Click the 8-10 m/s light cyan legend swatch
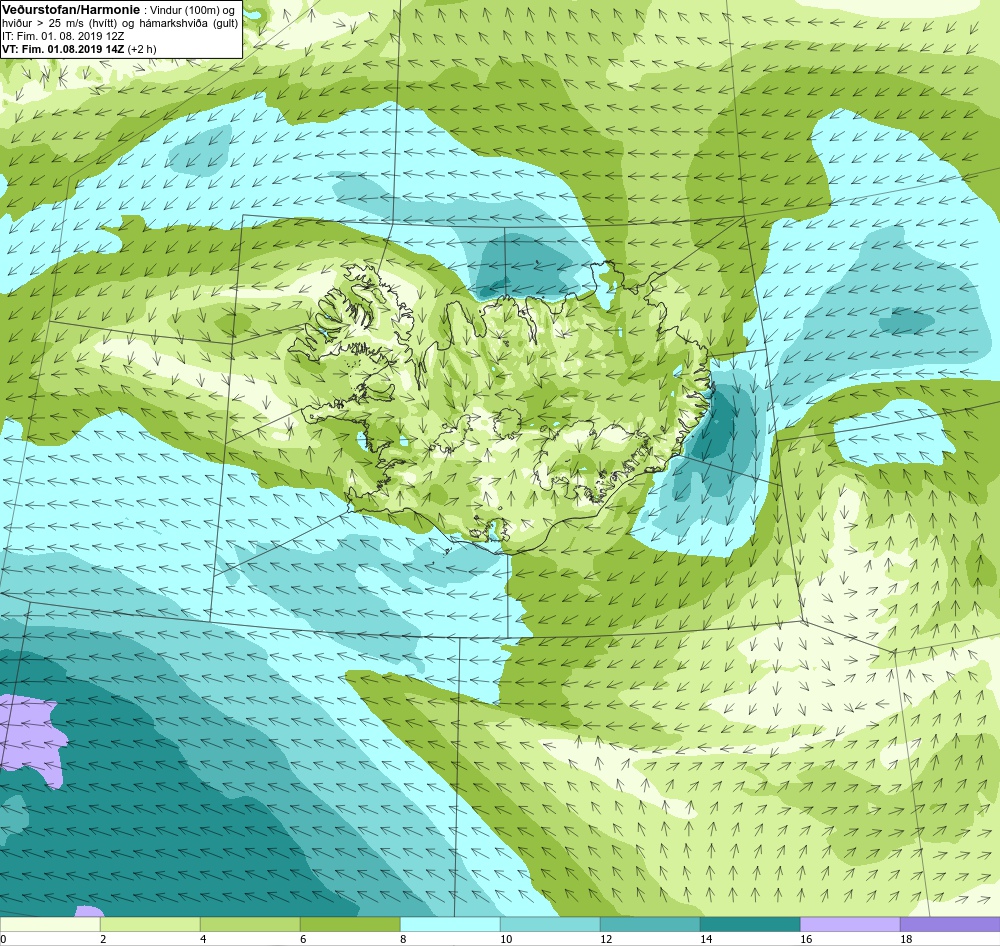The image size is (1000, 946). 450,924
